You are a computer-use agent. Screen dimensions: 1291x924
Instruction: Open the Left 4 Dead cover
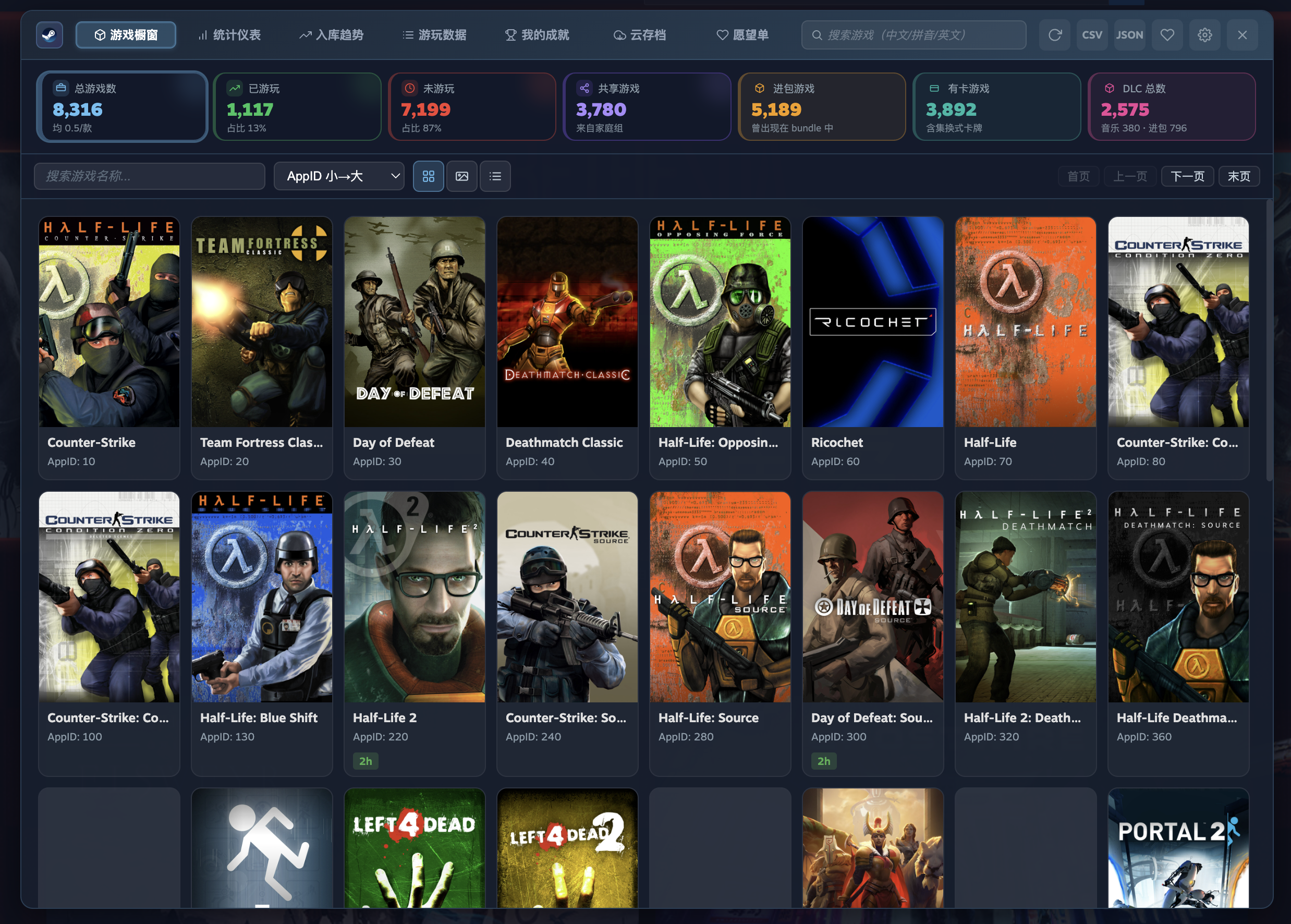tap(415, 848)
